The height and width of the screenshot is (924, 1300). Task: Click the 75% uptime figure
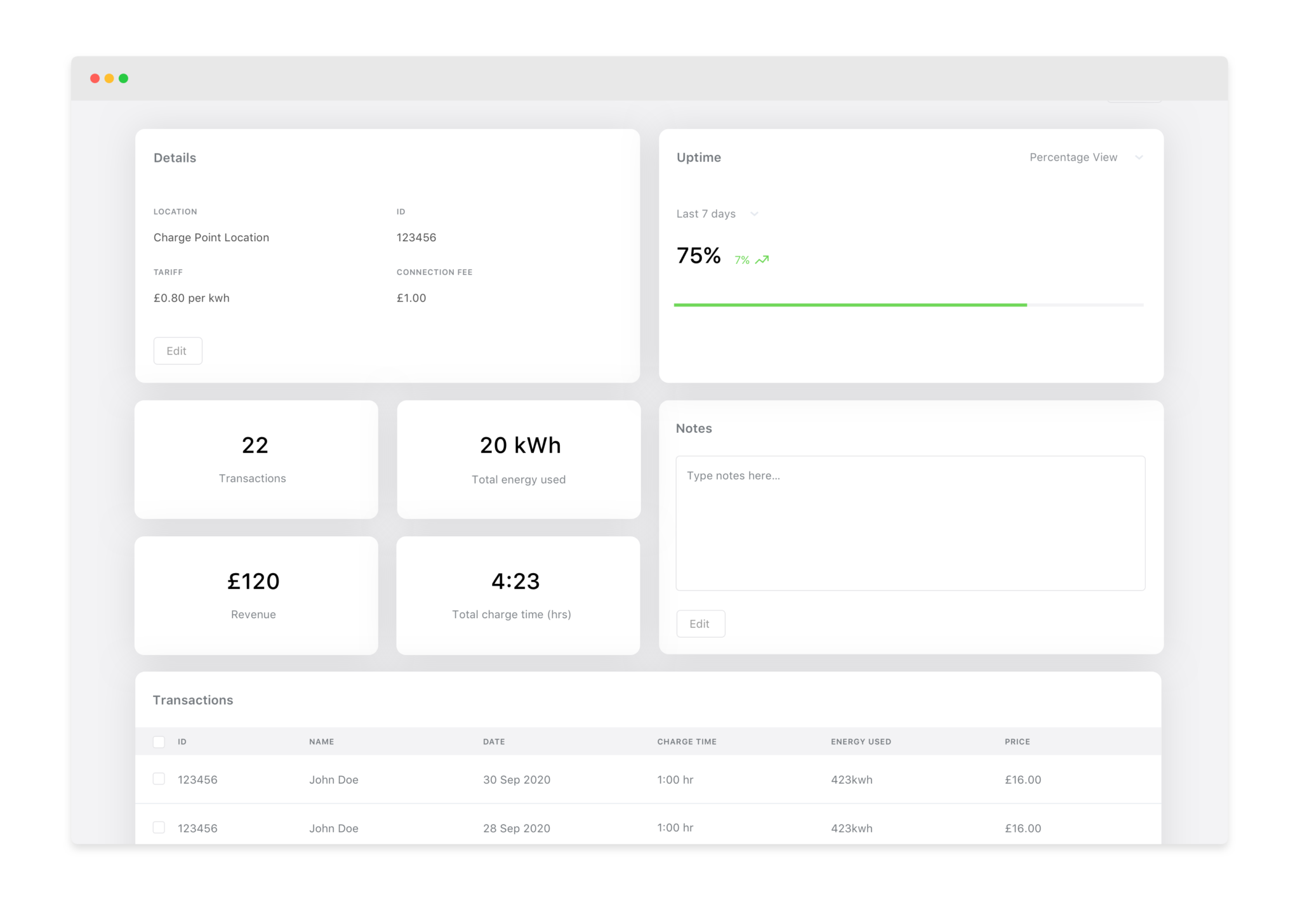point(698,256)
